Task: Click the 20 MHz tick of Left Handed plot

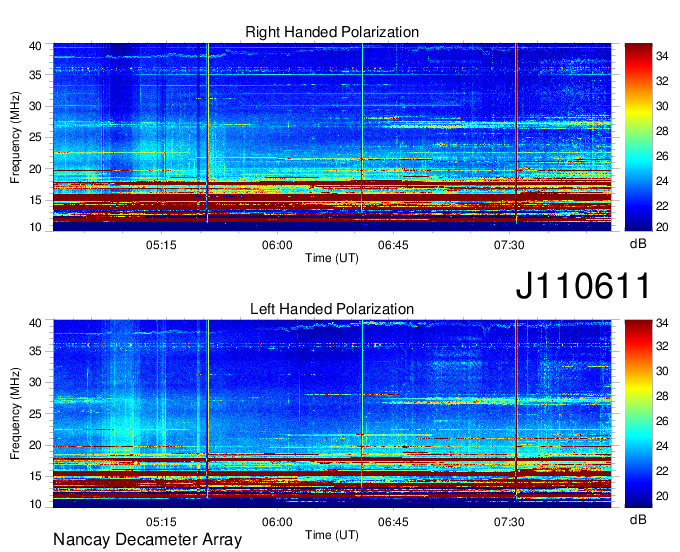Action: (36, 445)
